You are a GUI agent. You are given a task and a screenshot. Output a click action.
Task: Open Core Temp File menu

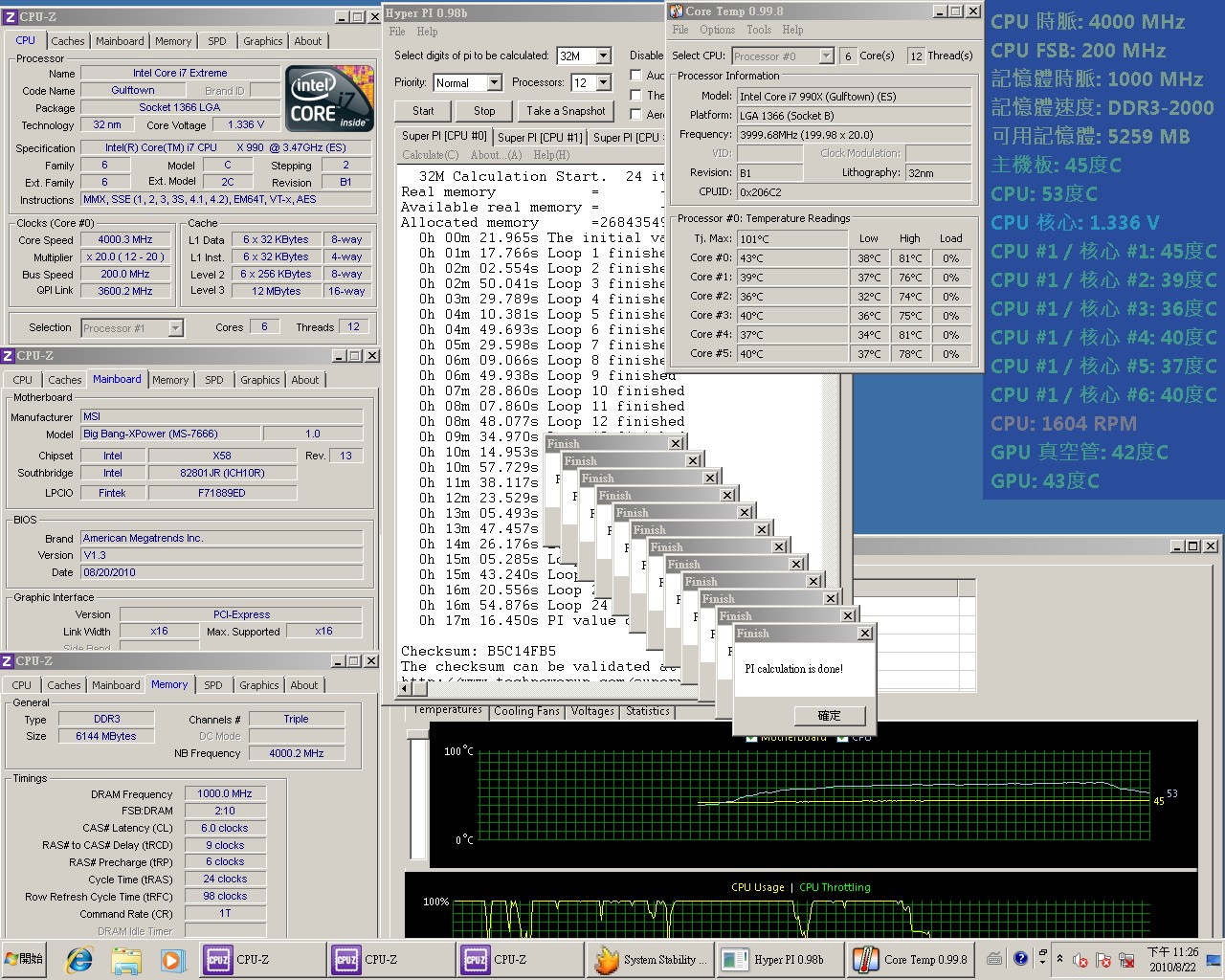680,30
